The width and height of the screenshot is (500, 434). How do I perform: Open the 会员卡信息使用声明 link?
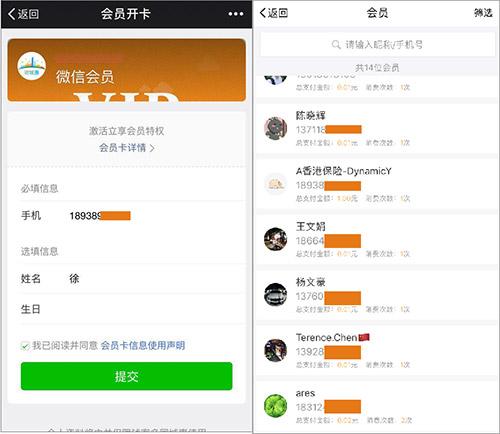(x=143, y=346)
